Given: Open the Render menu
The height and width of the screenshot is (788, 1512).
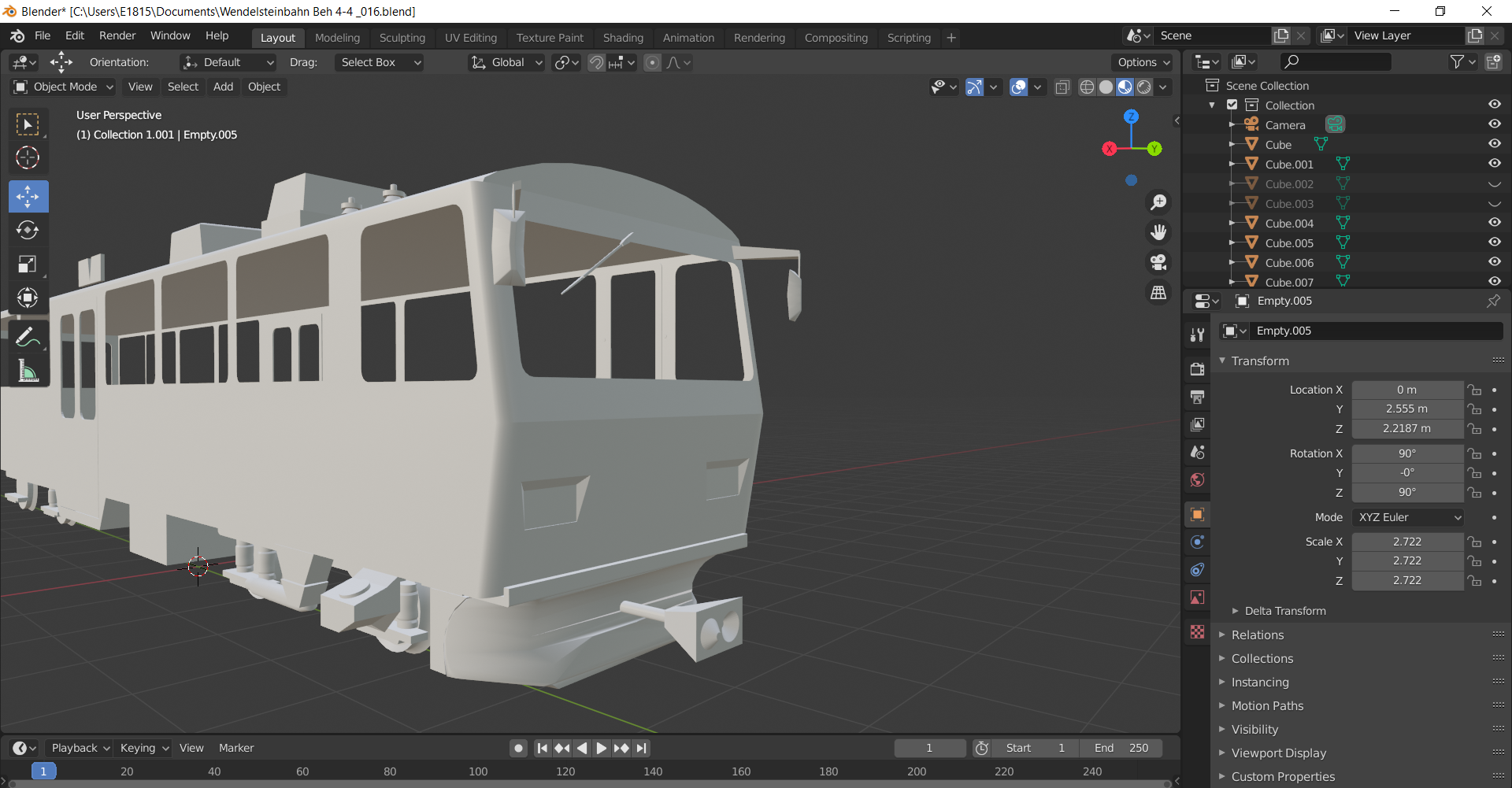Looking at the screenshot, I should pyautogui.click(x=117, y=36).
